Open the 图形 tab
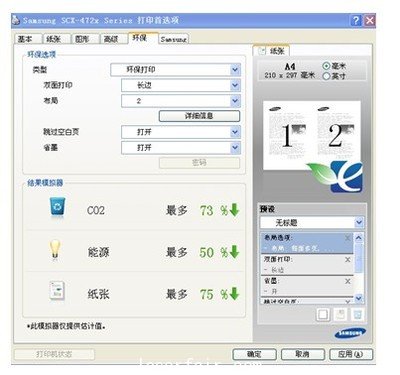This screenshot has height=375, width=400. point(85,39)
